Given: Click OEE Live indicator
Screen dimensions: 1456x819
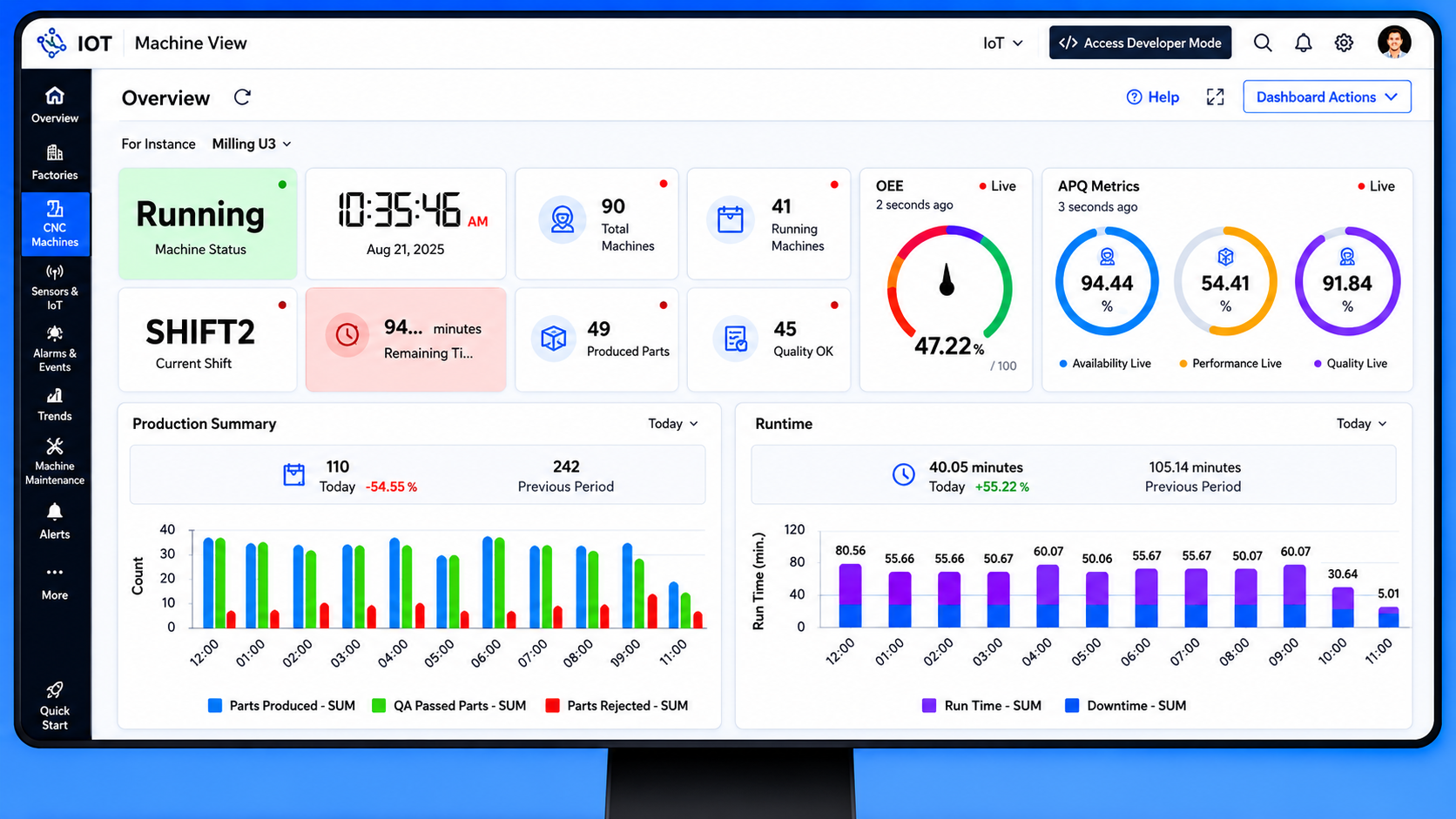Looking at the screenshot, I should click(x=997, y=186).
